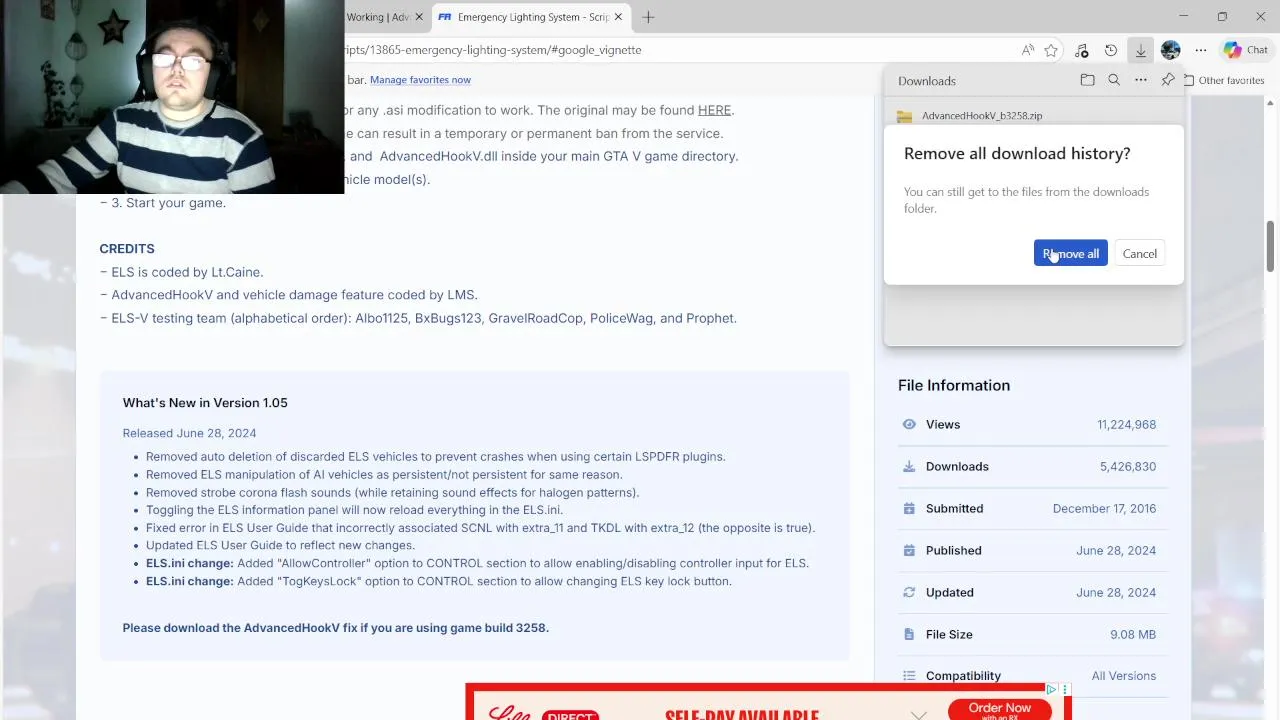Click the zip folder icon of AdvancedHookV download
1280x720 pixels.
[904, 116]
